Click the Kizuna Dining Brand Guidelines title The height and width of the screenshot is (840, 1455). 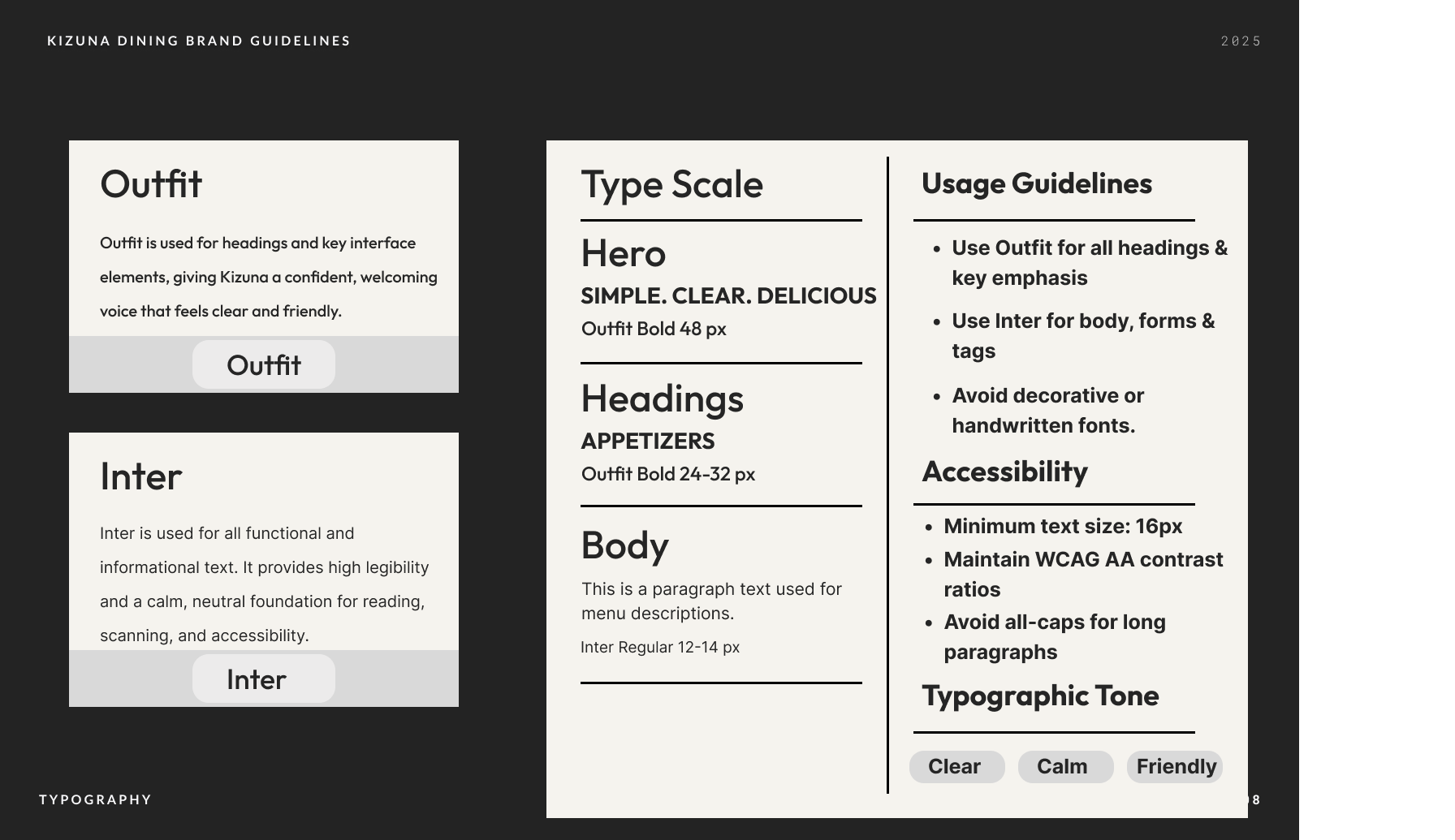[199, 41]
